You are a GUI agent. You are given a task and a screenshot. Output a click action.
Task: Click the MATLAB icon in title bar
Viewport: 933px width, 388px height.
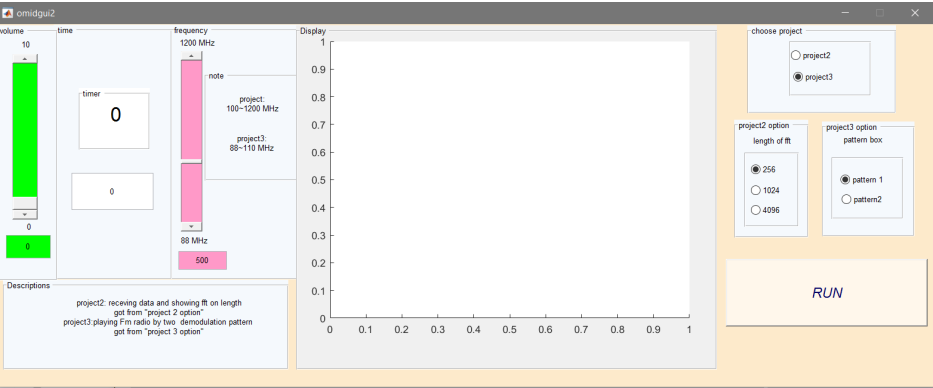coord(8,12)
